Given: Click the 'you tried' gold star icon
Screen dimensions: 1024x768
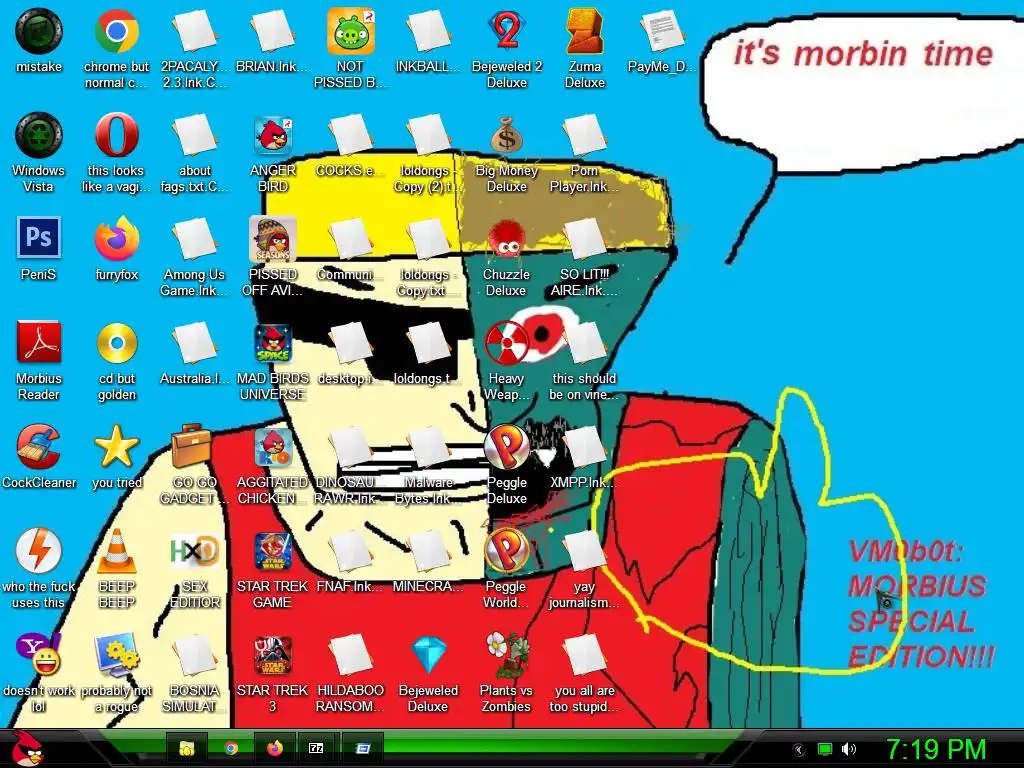Looking at the screenshot, I should pos(116,447).
